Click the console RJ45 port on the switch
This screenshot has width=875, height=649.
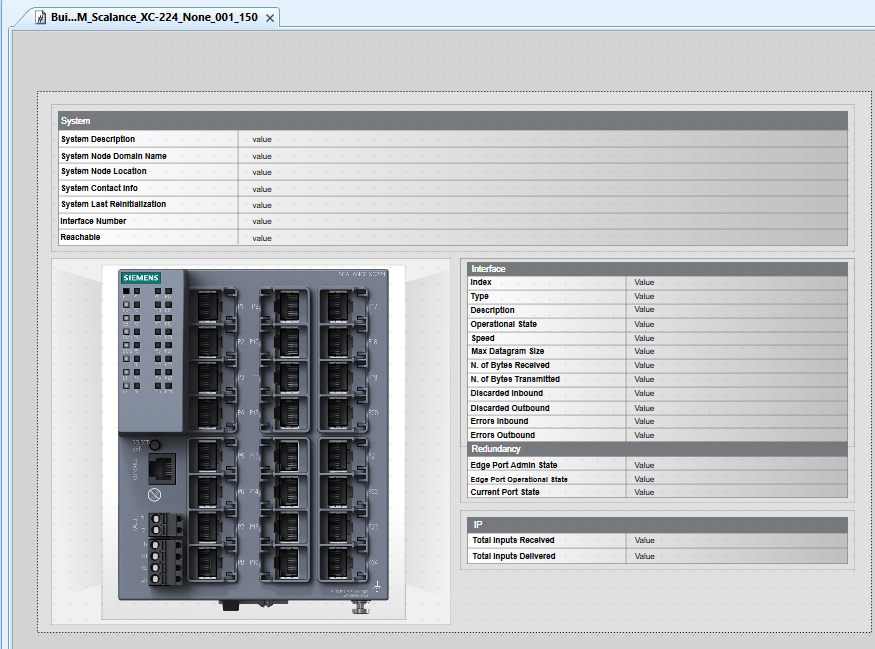[x=160, y=468]
